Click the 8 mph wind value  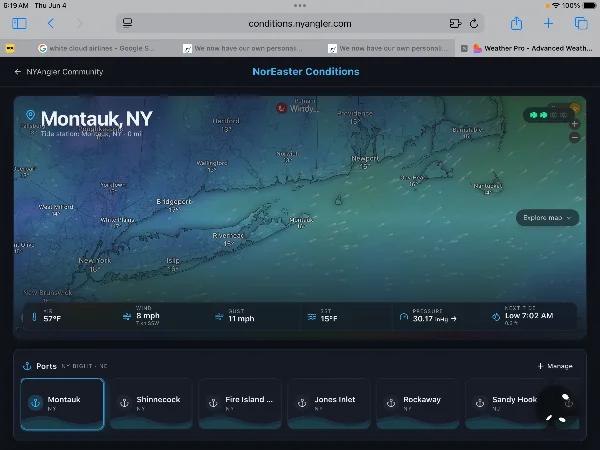148,316
